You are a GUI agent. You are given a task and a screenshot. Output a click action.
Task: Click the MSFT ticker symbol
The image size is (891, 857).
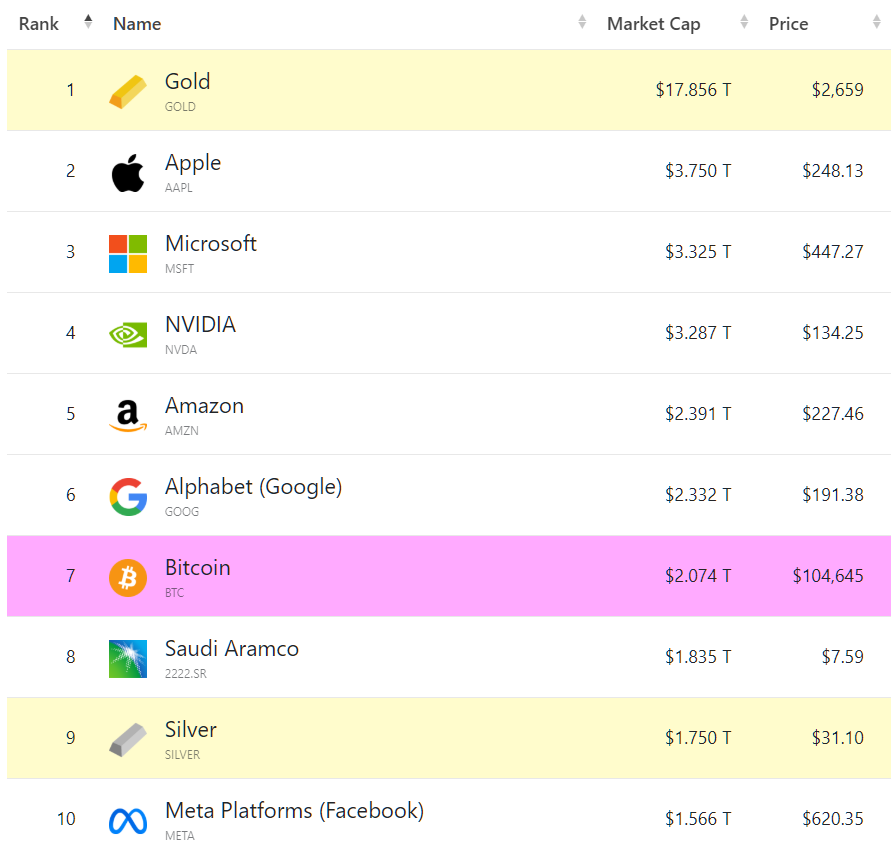click(x=179, y=269)
